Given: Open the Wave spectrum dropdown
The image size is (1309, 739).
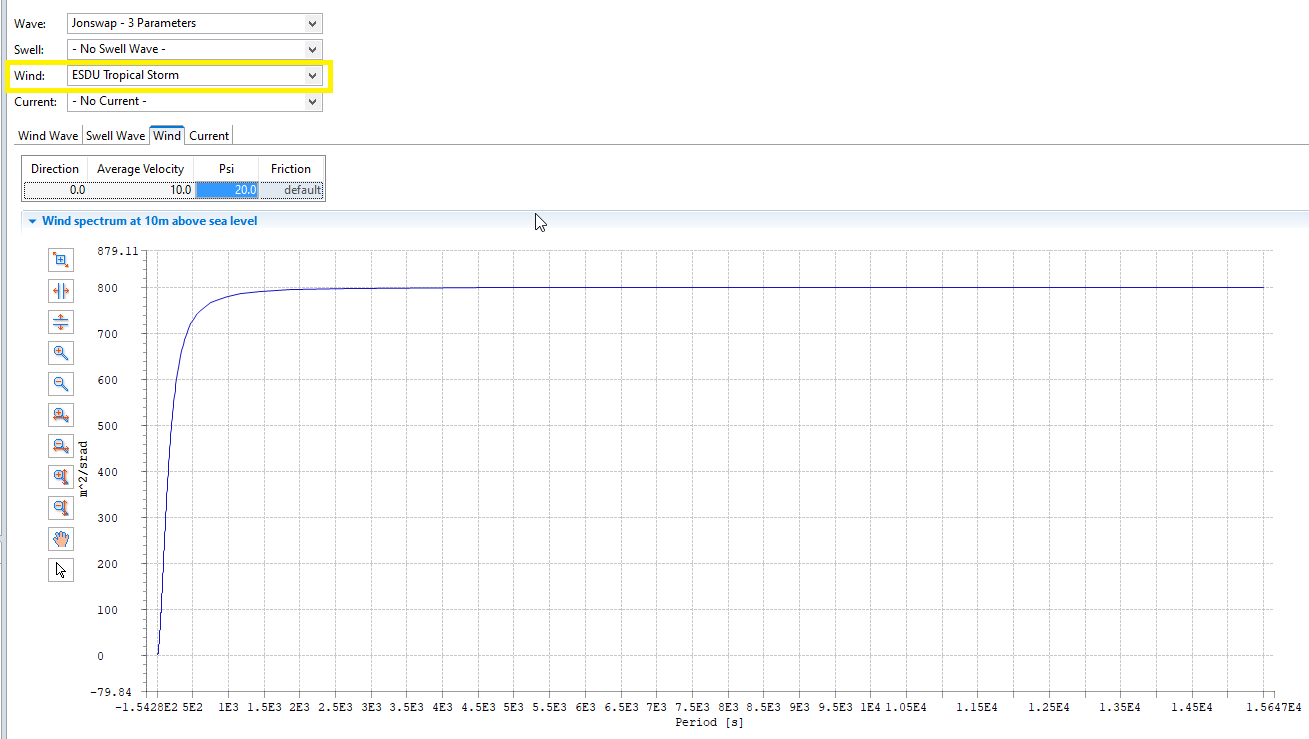Looking at the screenshot, I should point(312,23).
